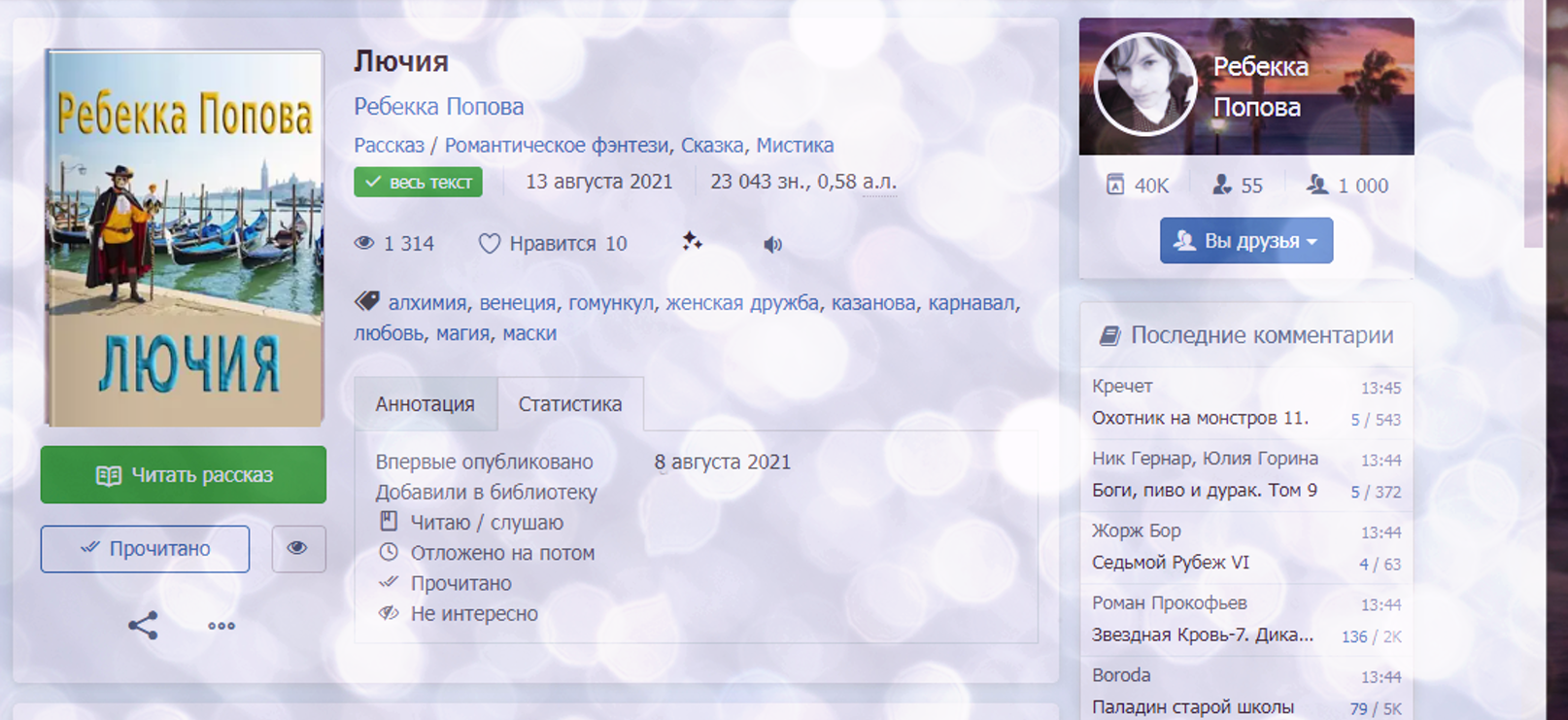This screenshot has height=720, width=1568.
Task: Click the heart like icon
Action: (x=489, y=244)
